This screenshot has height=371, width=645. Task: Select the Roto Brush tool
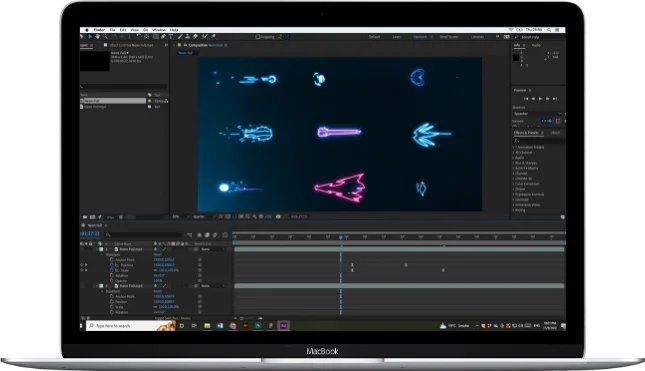[x=204, y=37]
